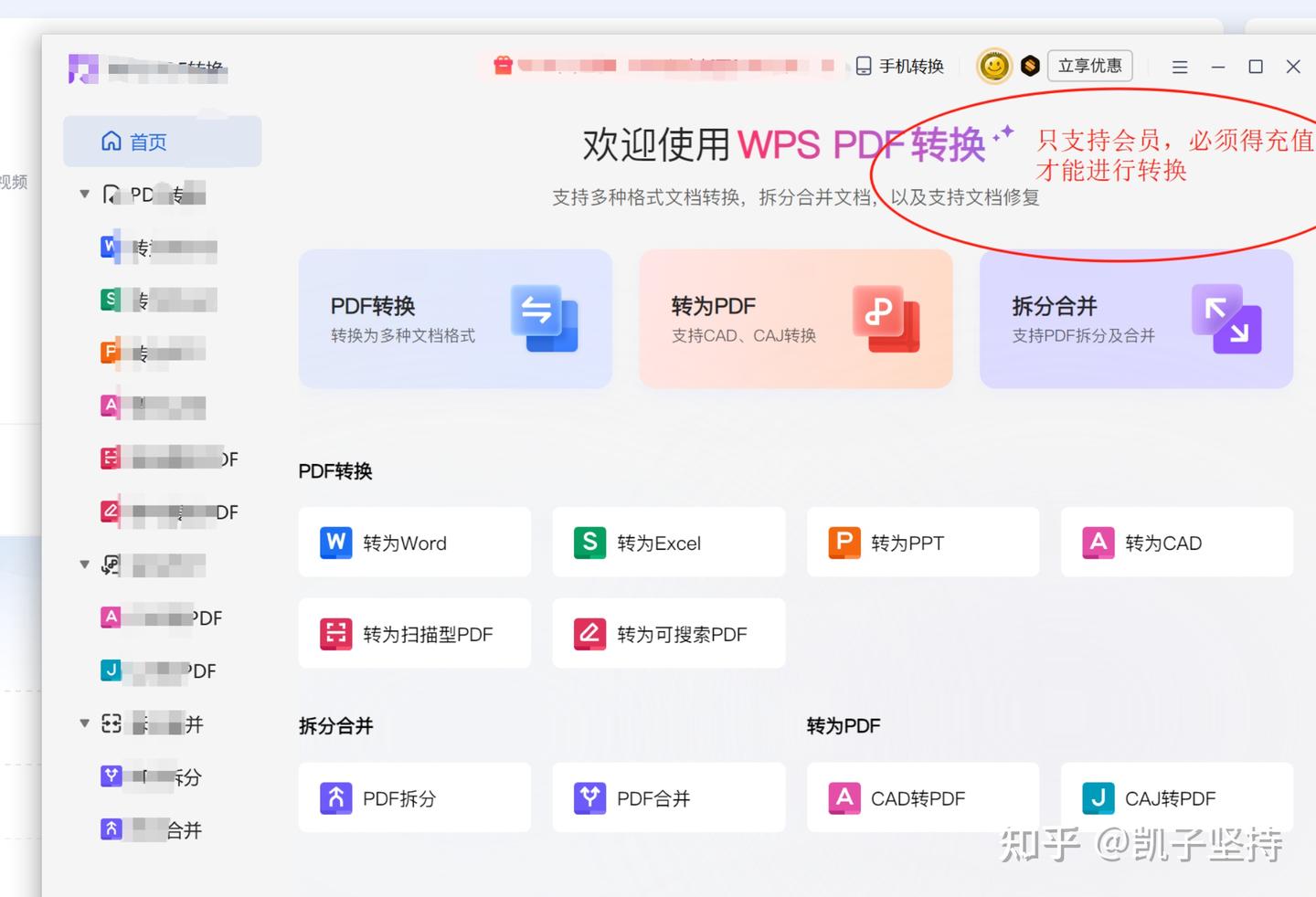Open the 转为PPT conversion tool

coord(921,542)
